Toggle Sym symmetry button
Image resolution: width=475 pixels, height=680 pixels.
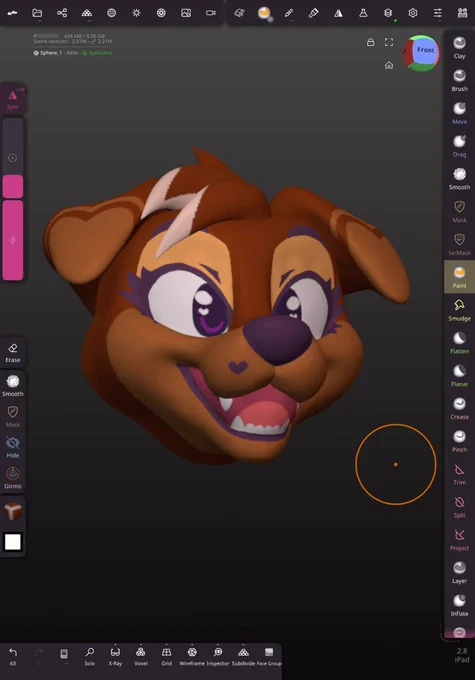tap(13, 99)
